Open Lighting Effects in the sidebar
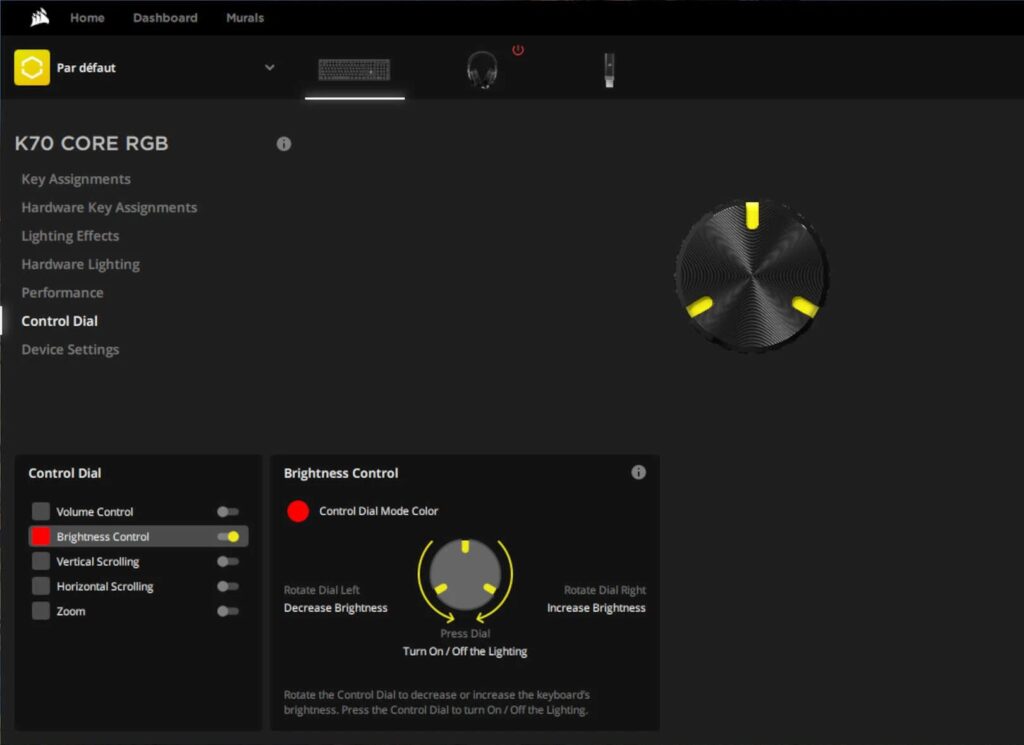1024x745 pixels. 70,236
